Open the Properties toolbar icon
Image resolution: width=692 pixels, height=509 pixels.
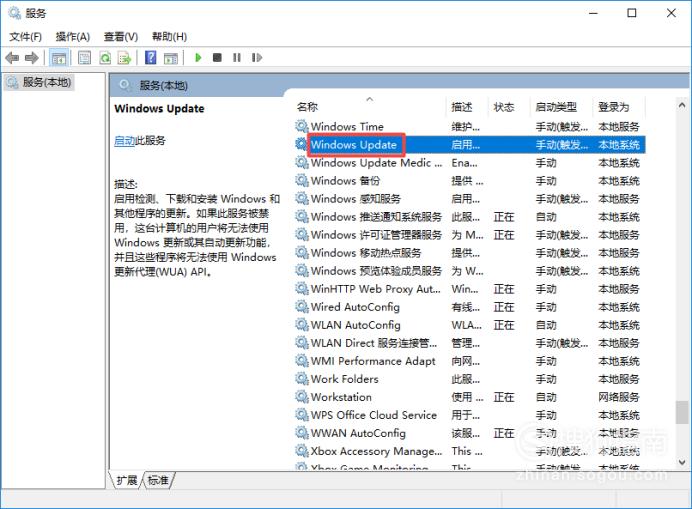[x=84, y=58]
